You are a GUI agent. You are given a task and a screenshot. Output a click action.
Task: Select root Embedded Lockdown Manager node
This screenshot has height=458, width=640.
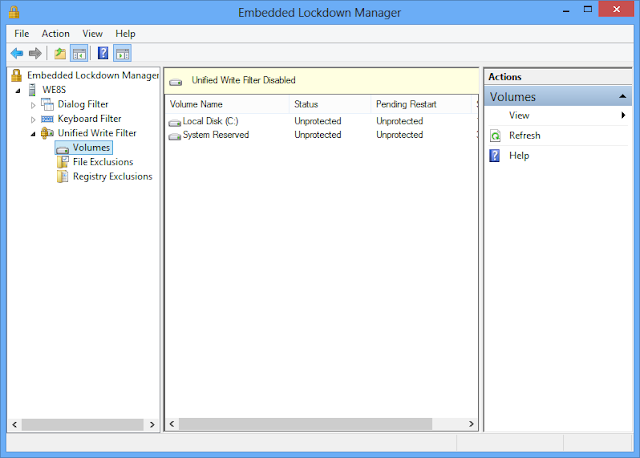click(93, 75)
